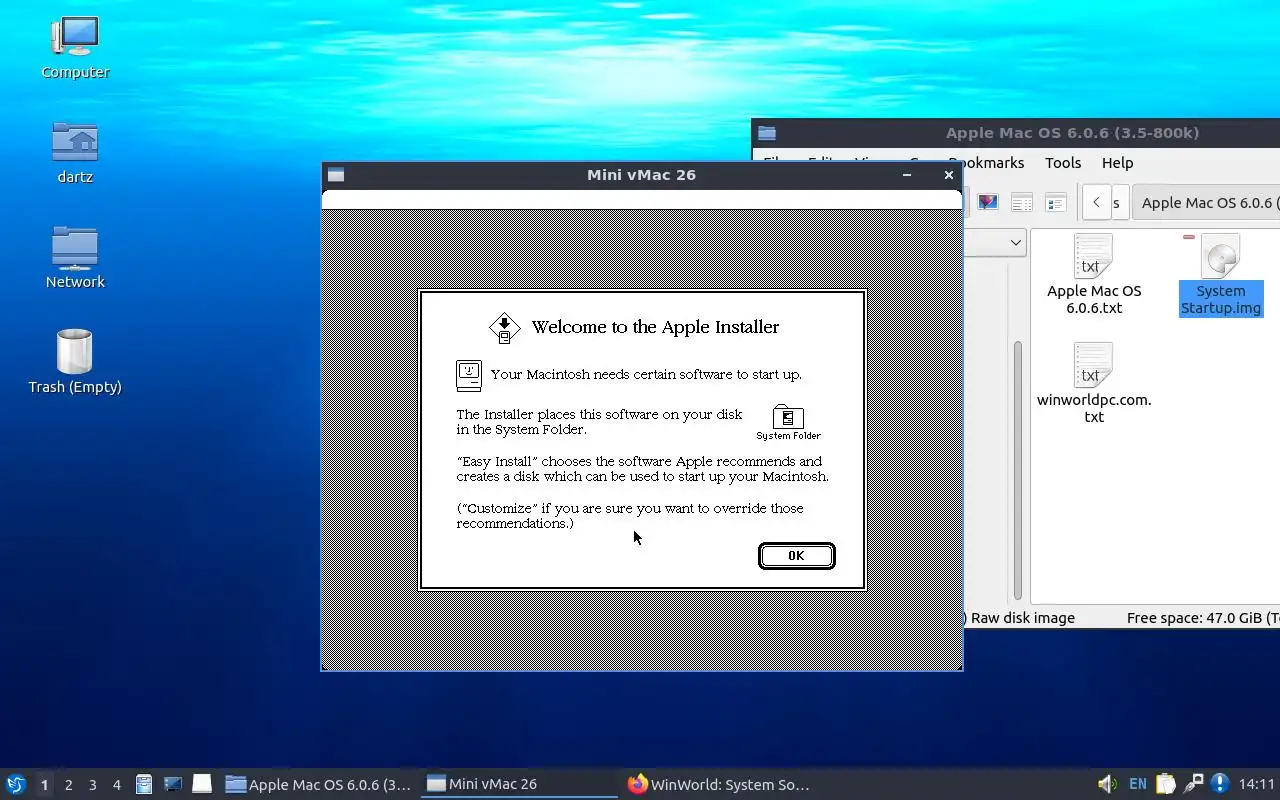
Task: Click the blue notification alert tray icon
Action: (x=1219, y=784)
